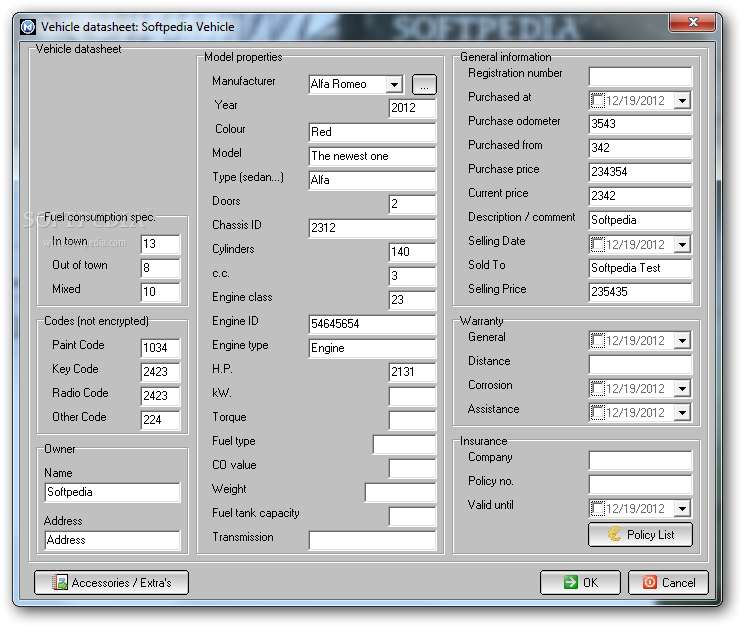Viewport: 743px width, 627px height.
Task: Open the General warranty date dropdown
Action: click(682, 340)
